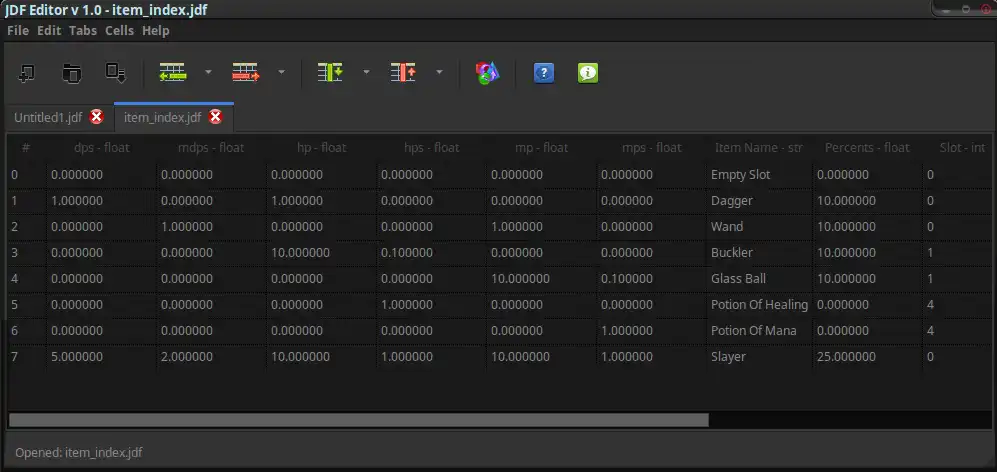Click the 5.000000 dps cell in row 7
The width and height of the screenshot is (997, 472).
[102, 357]
